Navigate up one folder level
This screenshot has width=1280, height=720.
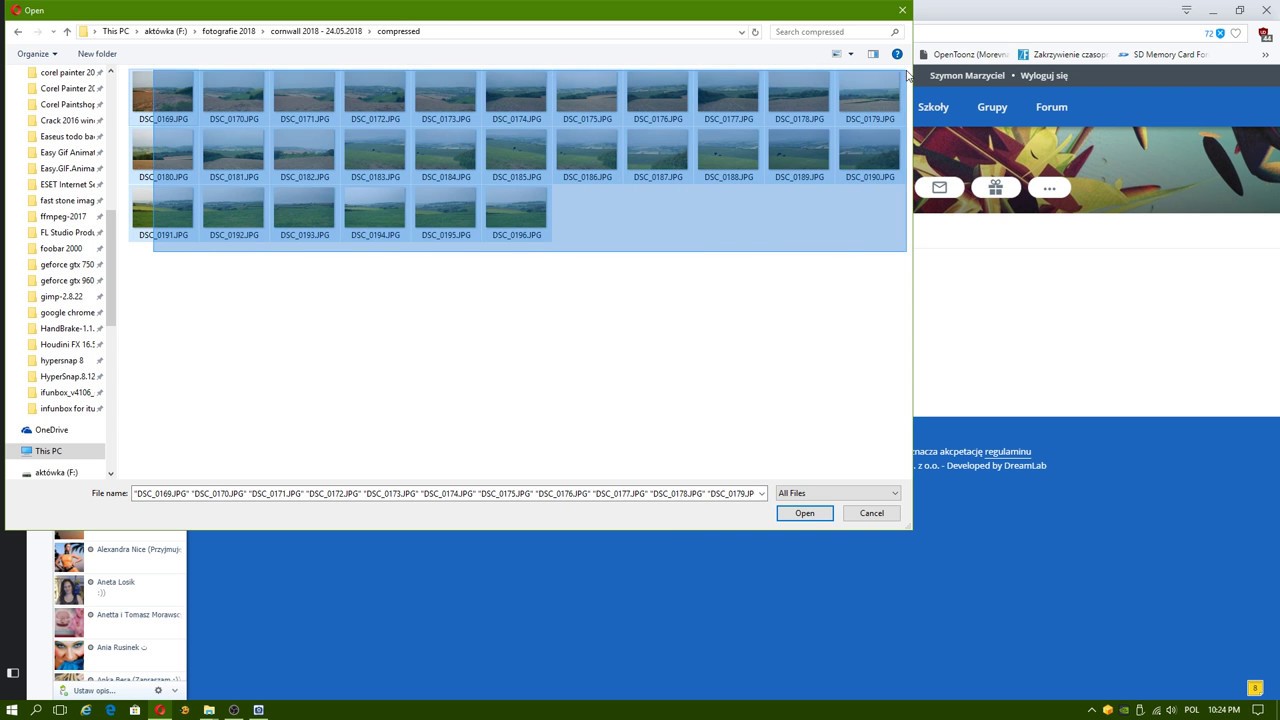click(67, 32)
